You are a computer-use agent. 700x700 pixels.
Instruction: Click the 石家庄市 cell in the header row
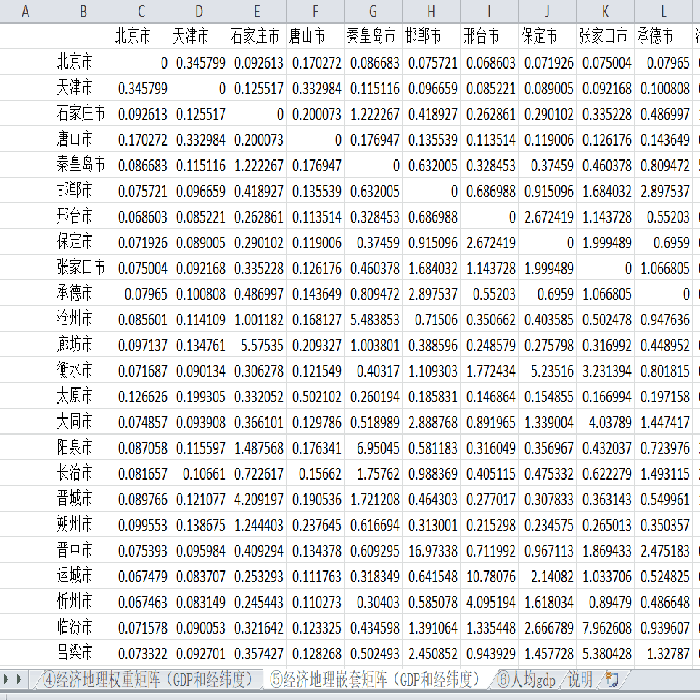click(x=257, y=36)
